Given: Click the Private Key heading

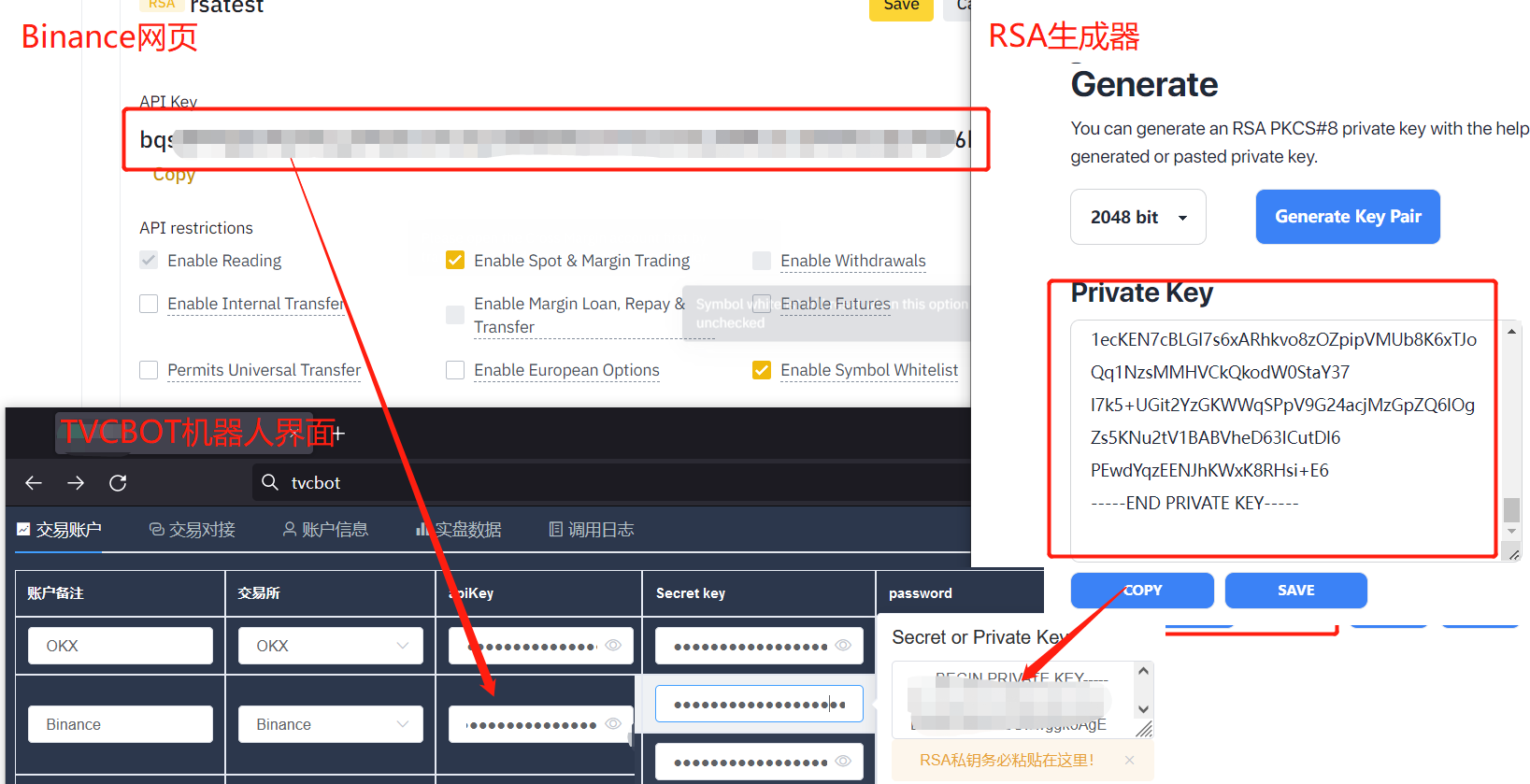Looking at the screenshot, I should [x=1141, y=293].
